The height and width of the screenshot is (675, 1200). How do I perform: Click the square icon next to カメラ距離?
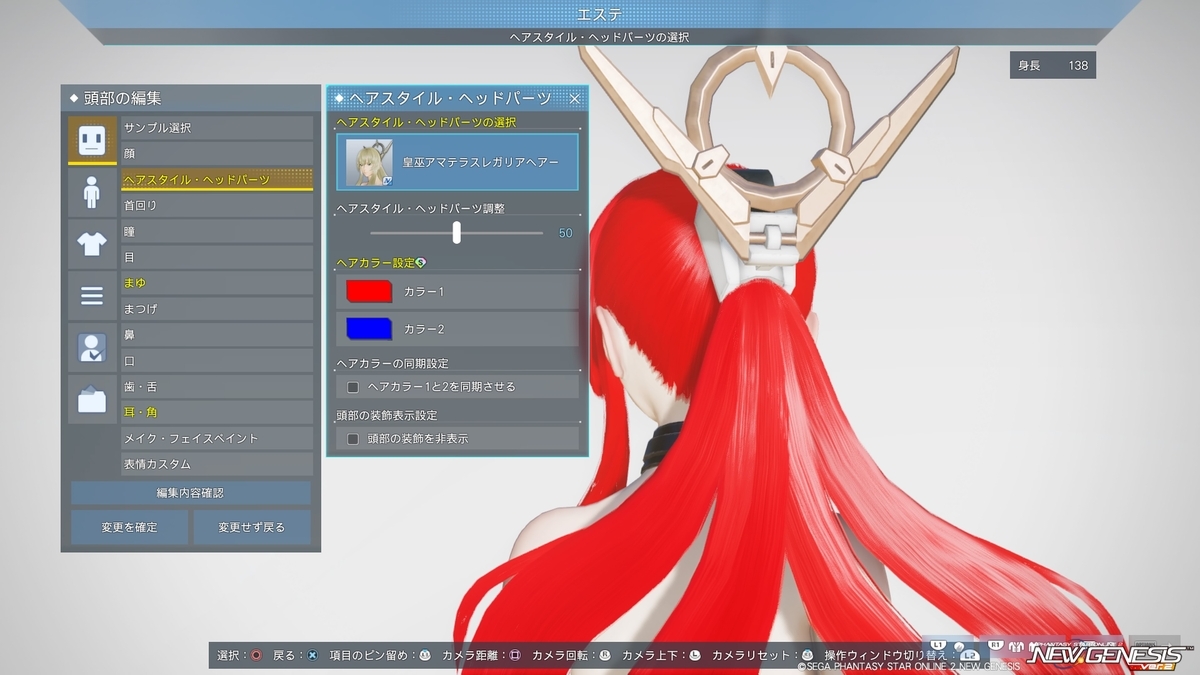[515, 655]
